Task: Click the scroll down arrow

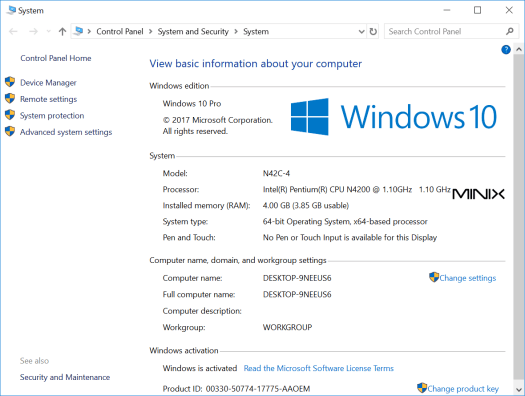Action: [519, 389]
